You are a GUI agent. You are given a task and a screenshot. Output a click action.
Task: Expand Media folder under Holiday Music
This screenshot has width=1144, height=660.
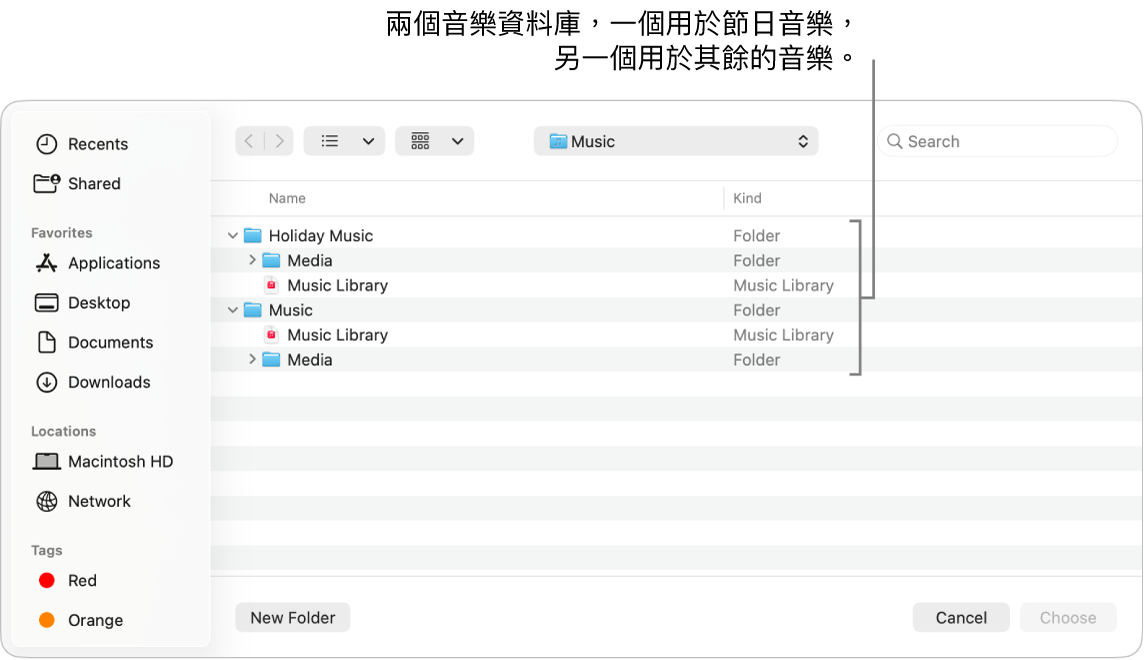tap(252, 260)
